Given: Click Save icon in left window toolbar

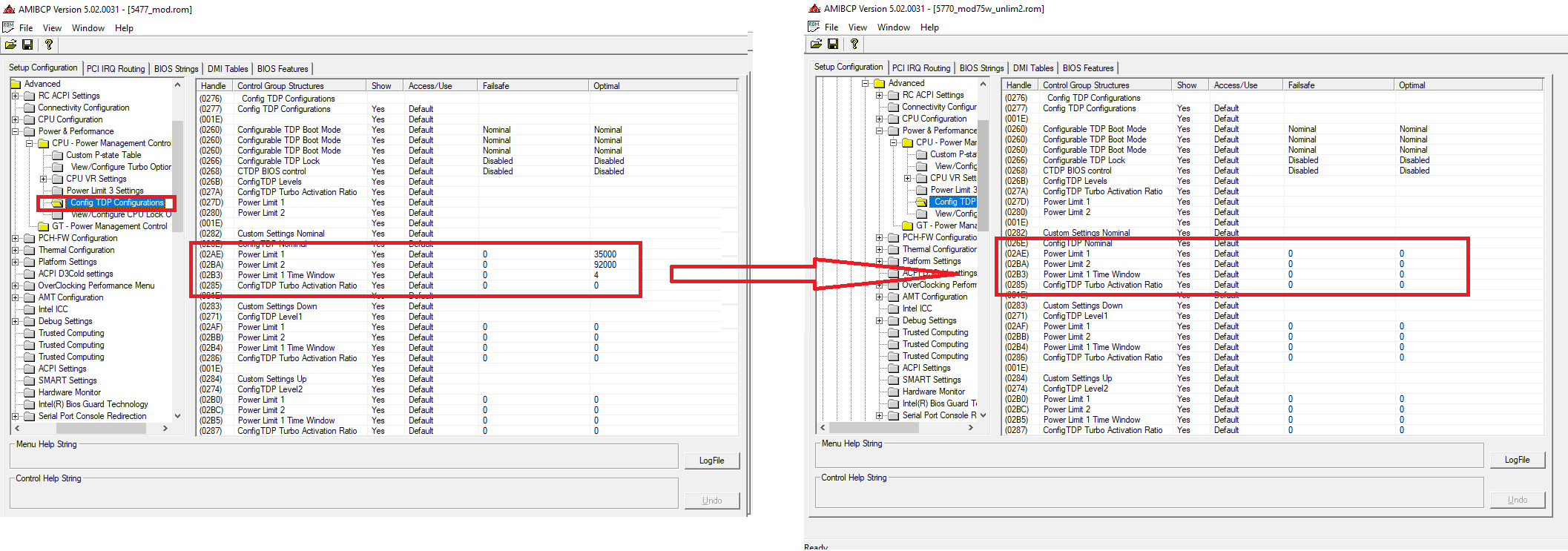Looking at the screenshot, I should (x=27, y=44).
